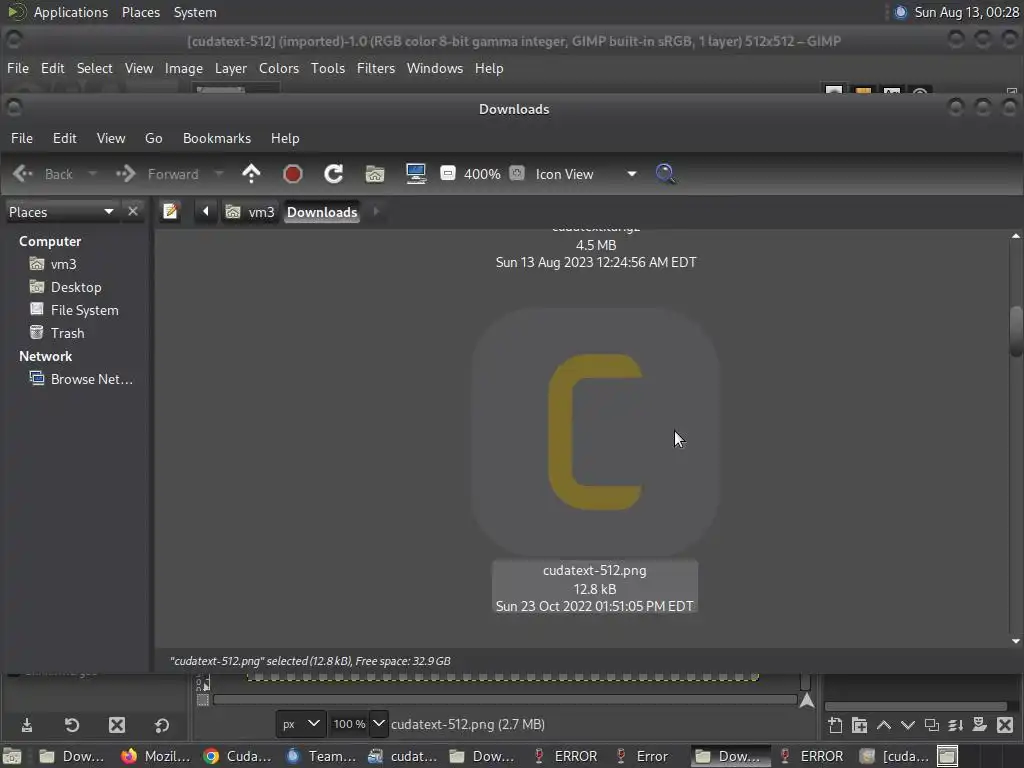Switch to Mozilla Firefox taskbar item
Screen dimensions: 1024x768
(x=156, y=756)
